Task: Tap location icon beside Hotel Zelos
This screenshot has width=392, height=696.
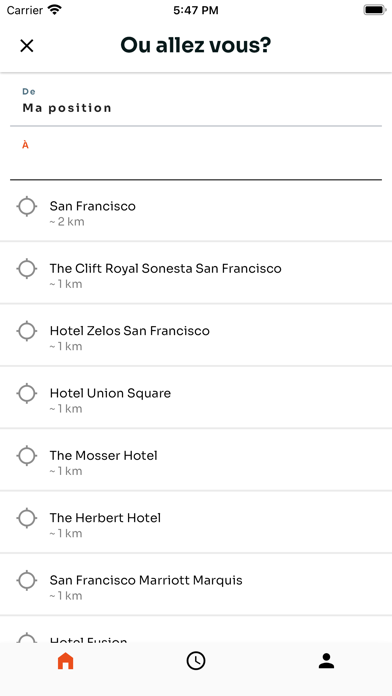Action: (x=27, y=331)
